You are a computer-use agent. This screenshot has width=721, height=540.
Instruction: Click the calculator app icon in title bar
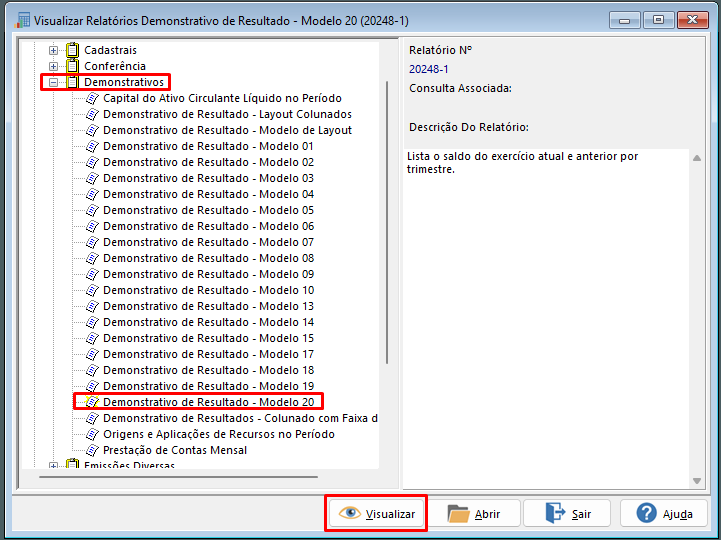(x=22, y=20)
